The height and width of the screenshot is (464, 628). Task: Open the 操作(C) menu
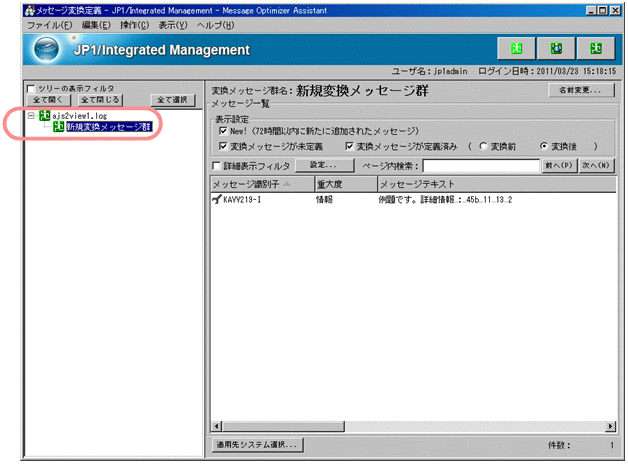138,23
